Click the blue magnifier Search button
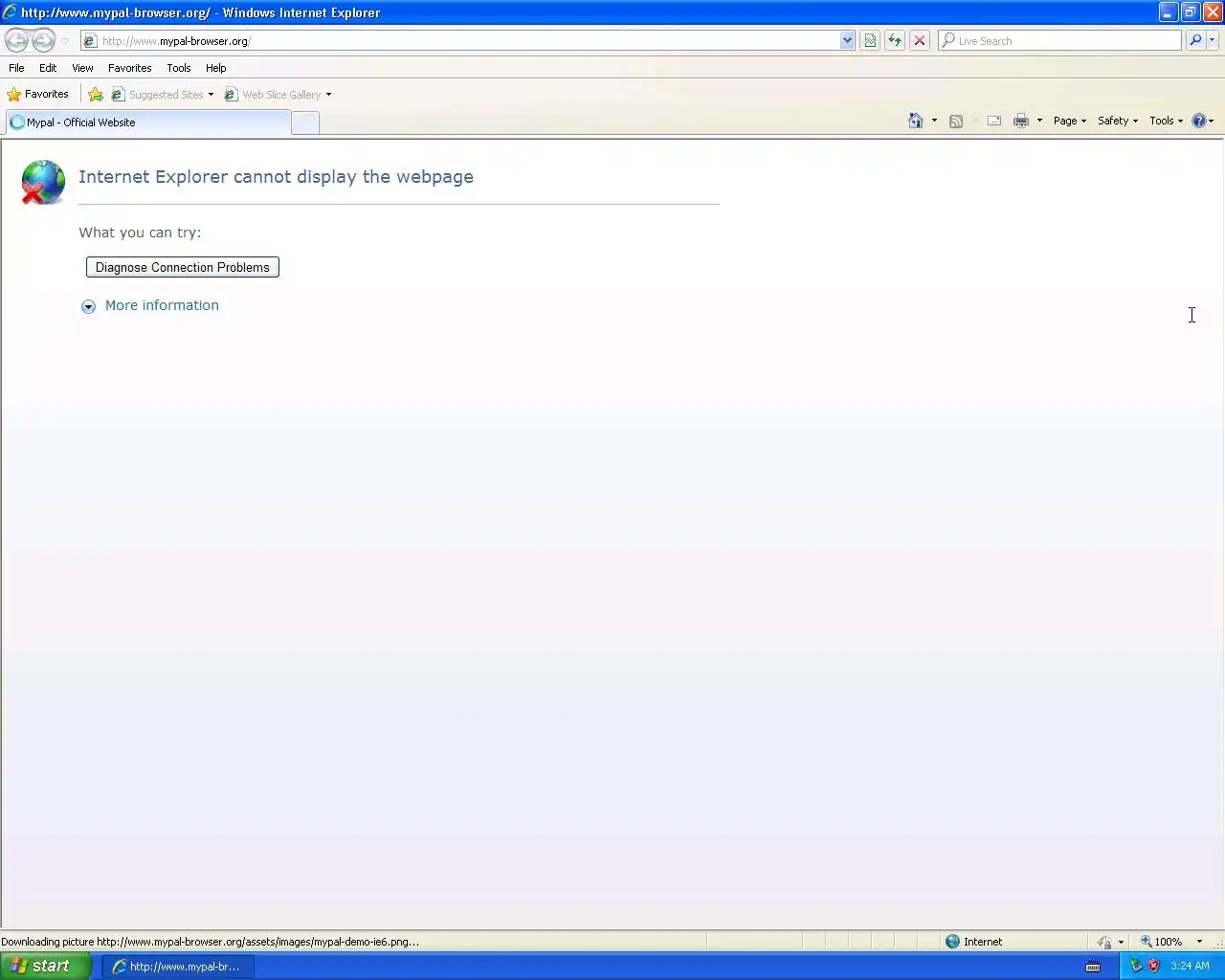The height and width of the screenshot is (980, 1225). click(x=1194, y=41)
